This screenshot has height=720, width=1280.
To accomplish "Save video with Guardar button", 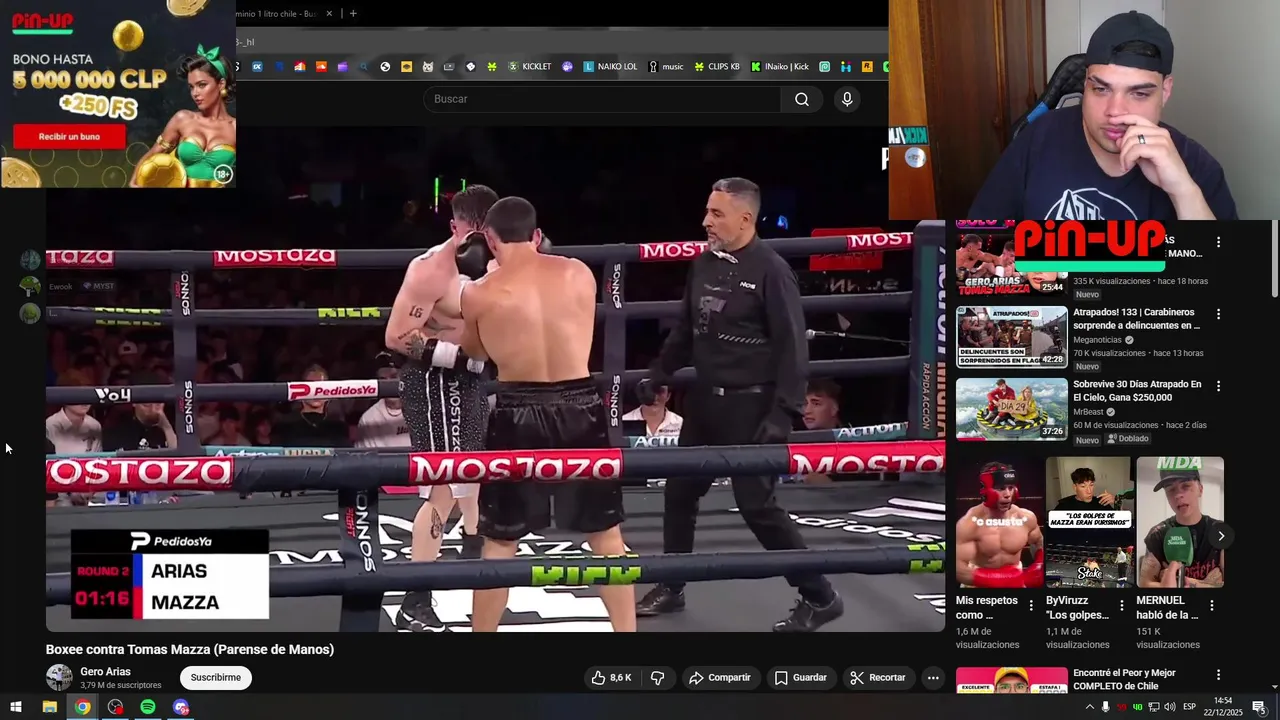I will point(800,678).
